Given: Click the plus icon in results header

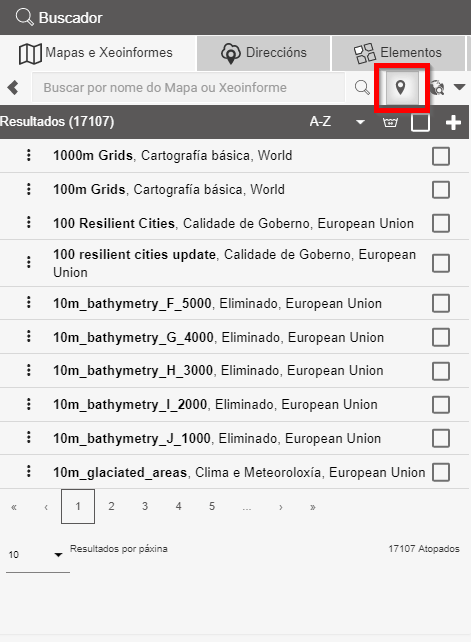Looking at the screenshot, I should coord(453,122).
